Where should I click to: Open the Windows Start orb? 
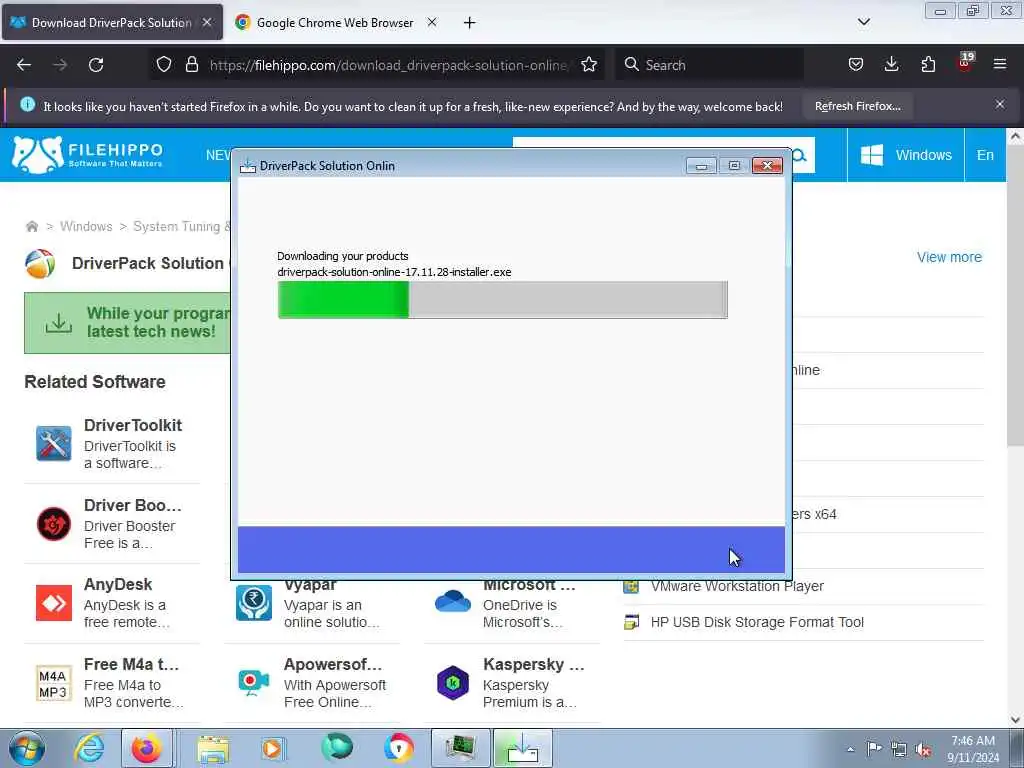27,748
